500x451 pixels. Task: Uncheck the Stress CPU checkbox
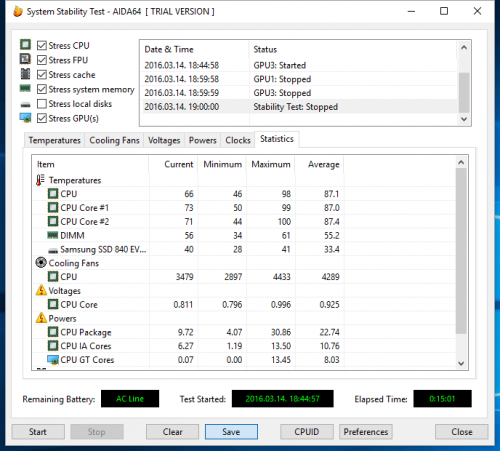pos(42,45)
